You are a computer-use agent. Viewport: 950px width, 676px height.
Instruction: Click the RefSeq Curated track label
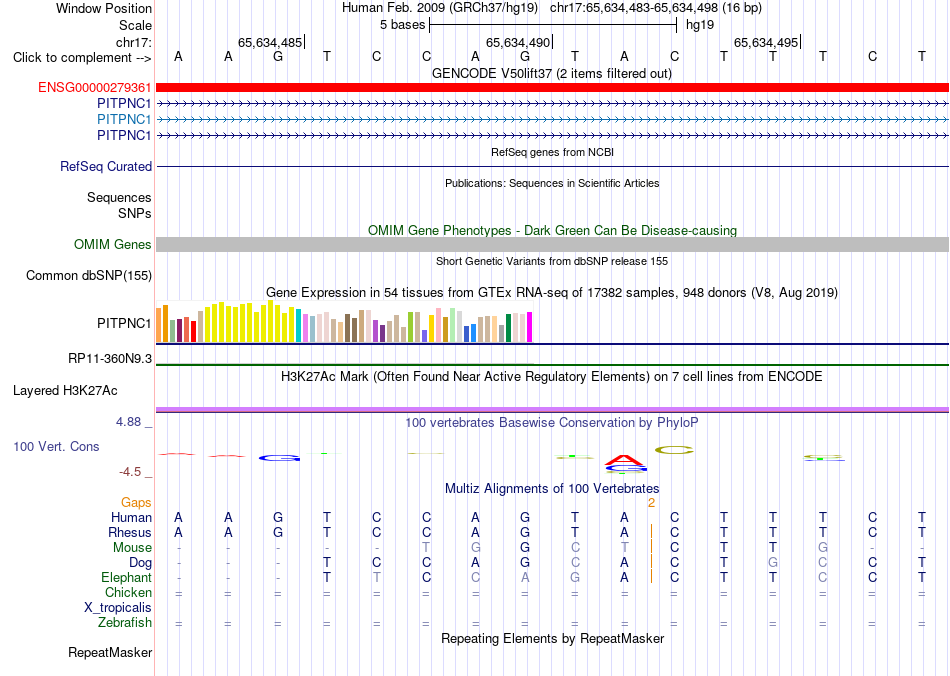coord(105,166)
